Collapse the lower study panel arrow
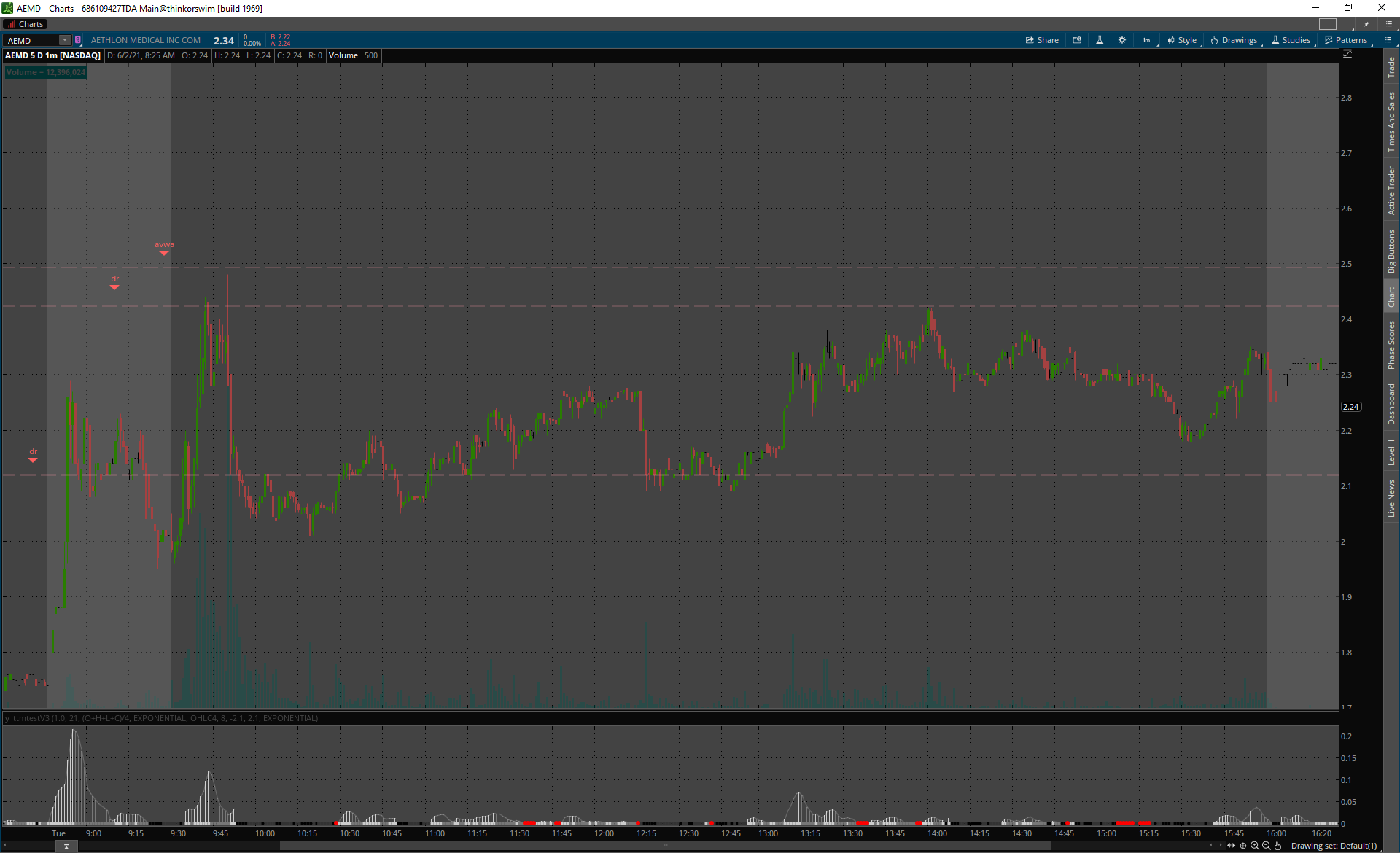 tap(66, 846)
